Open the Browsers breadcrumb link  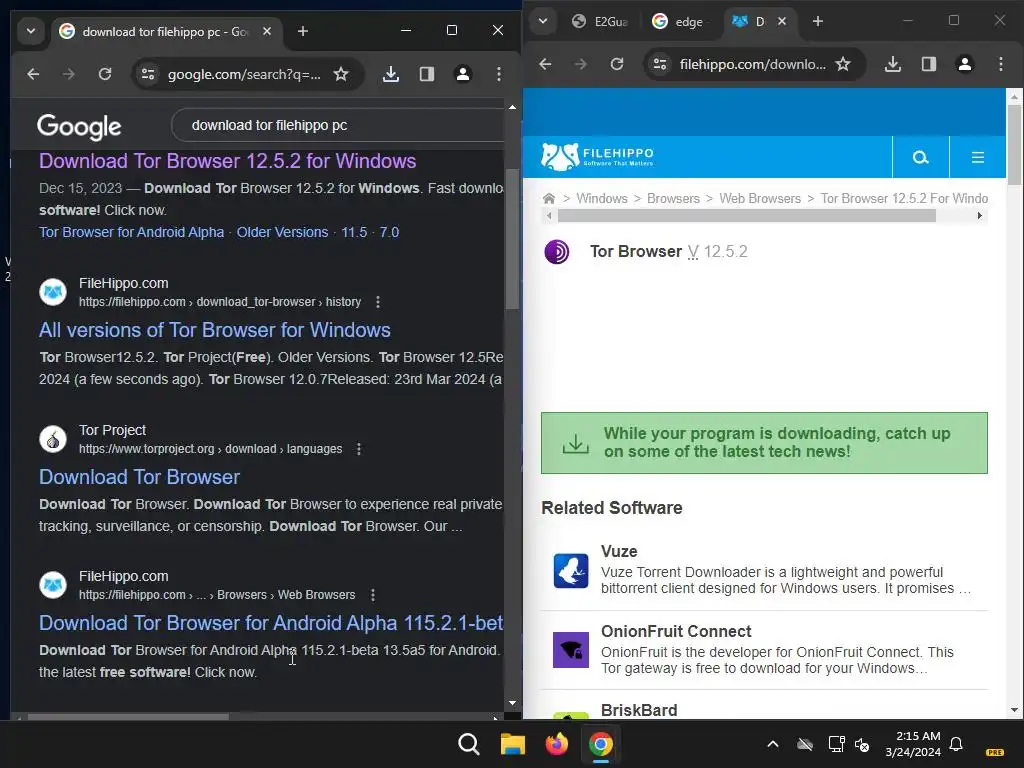(673, 199)
